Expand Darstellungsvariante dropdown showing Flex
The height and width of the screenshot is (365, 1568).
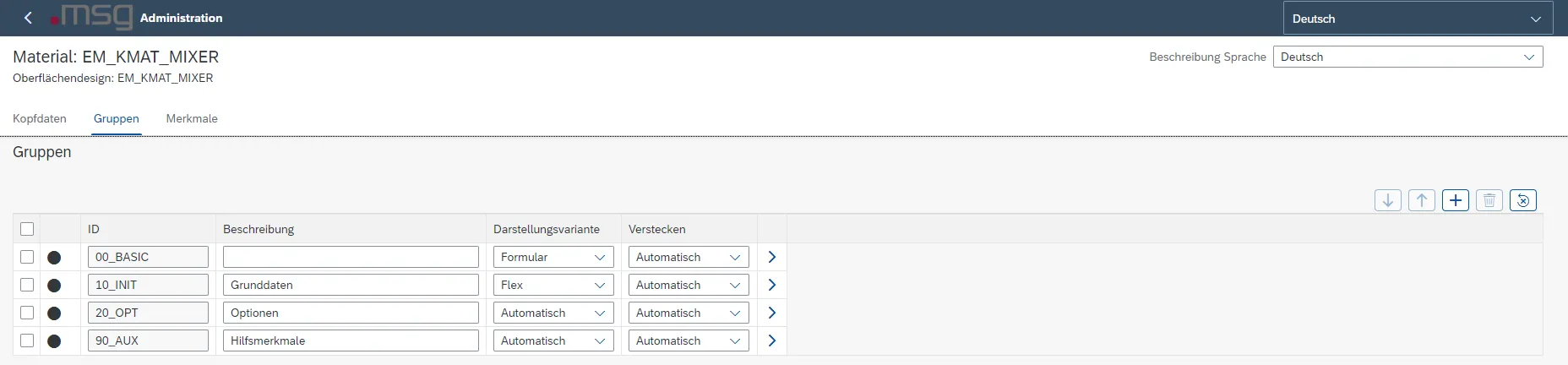[x=553, y=285]
